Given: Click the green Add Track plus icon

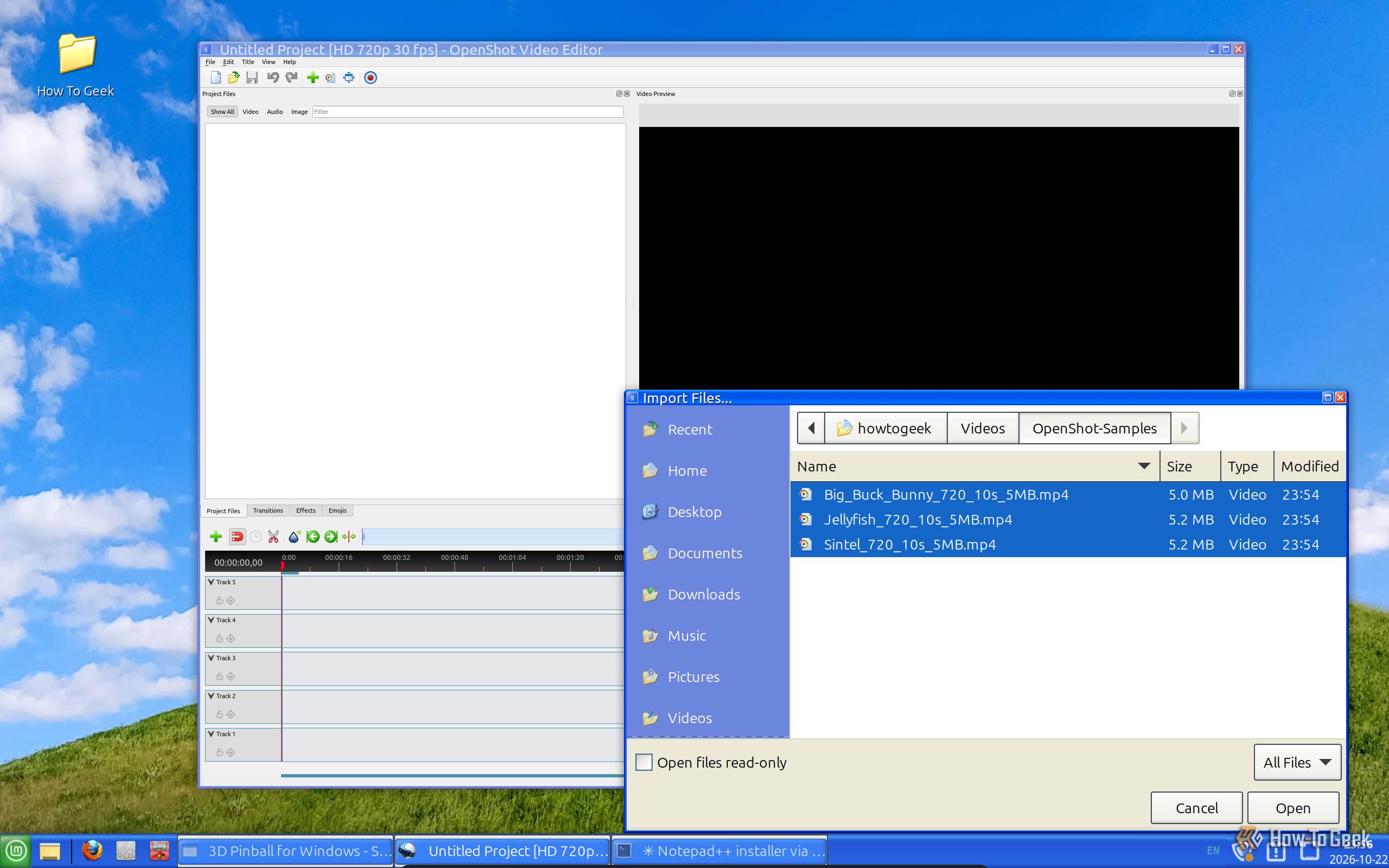Looking at the screenshot, I should coord(216,537).
